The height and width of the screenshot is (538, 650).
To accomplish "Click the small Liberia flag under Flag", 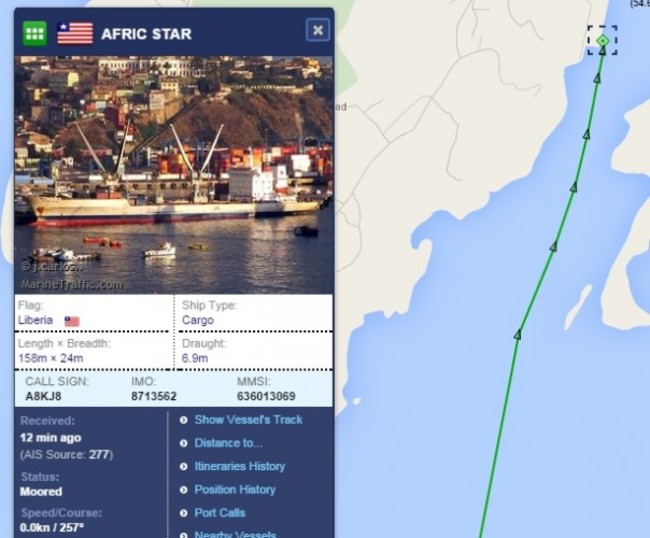I will click(x=72, y=321).
